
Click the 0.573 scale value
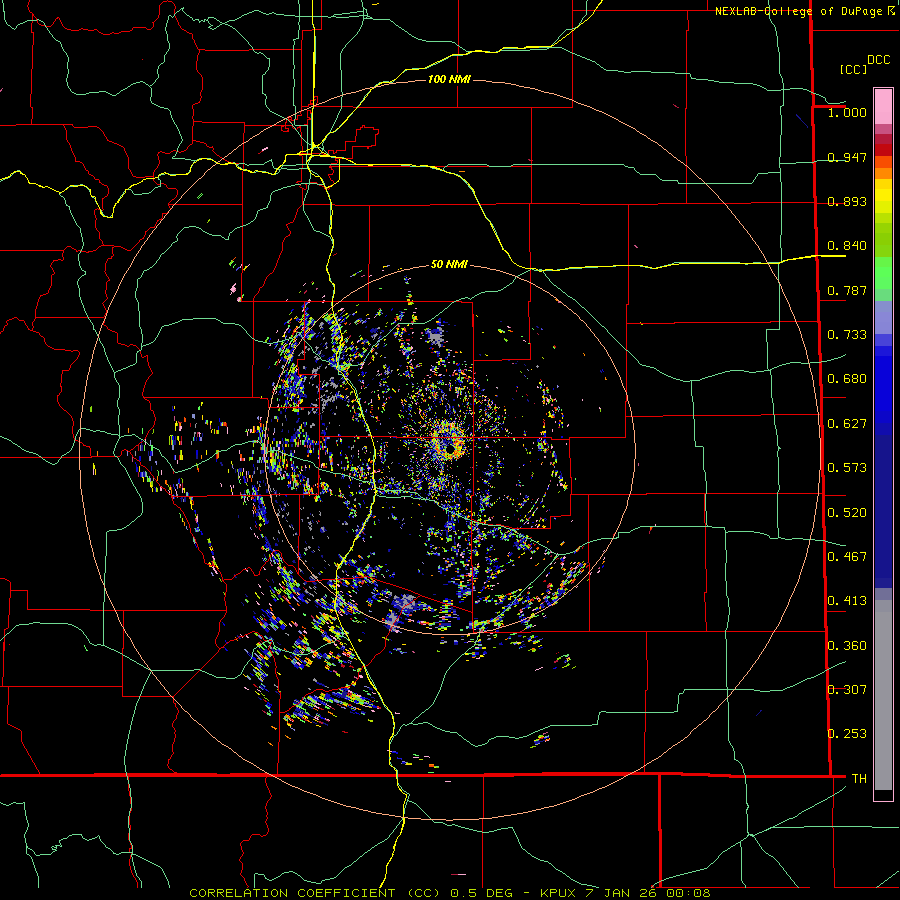[847, 468]
